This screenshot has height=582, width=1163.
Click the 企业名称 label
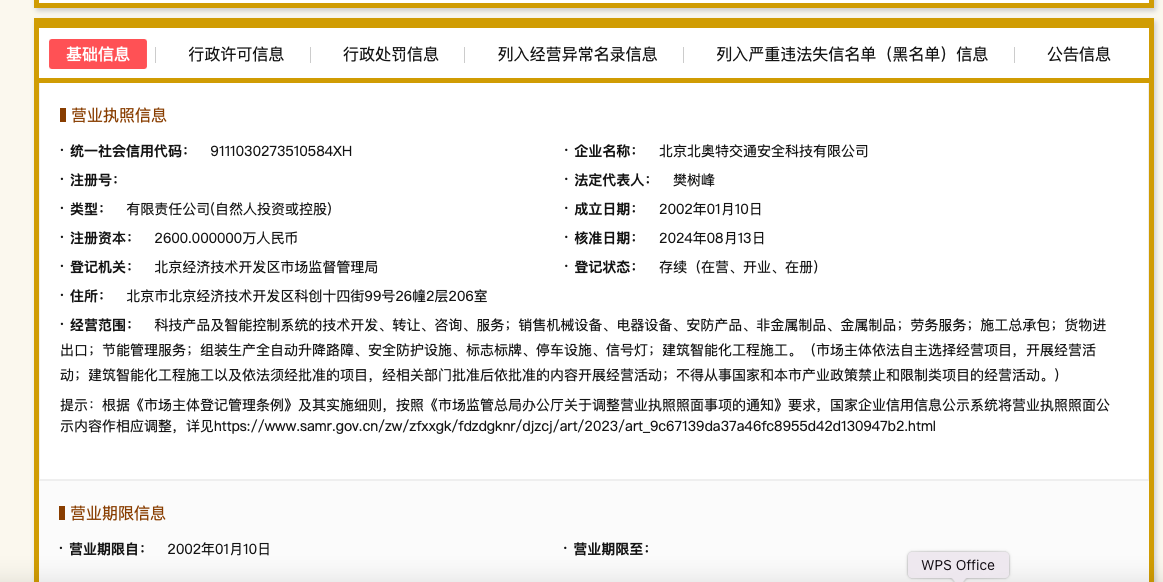point(605,152)
